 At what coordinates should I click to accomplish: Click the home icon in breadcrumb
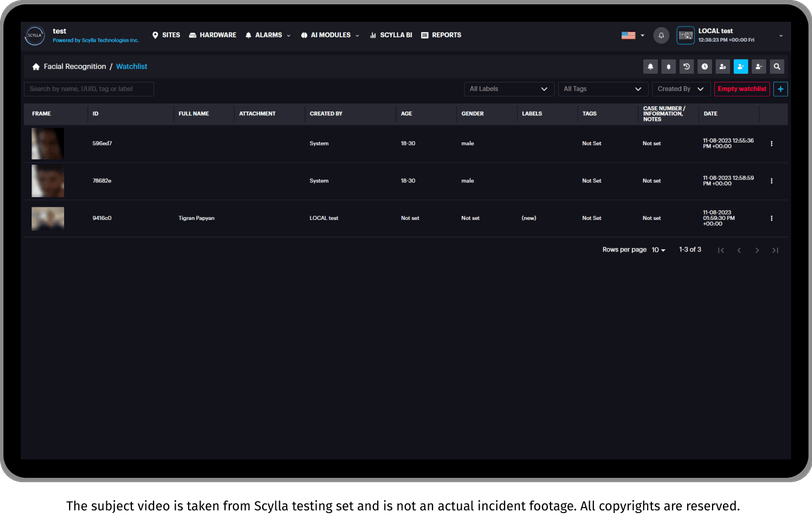coord(36,66)
